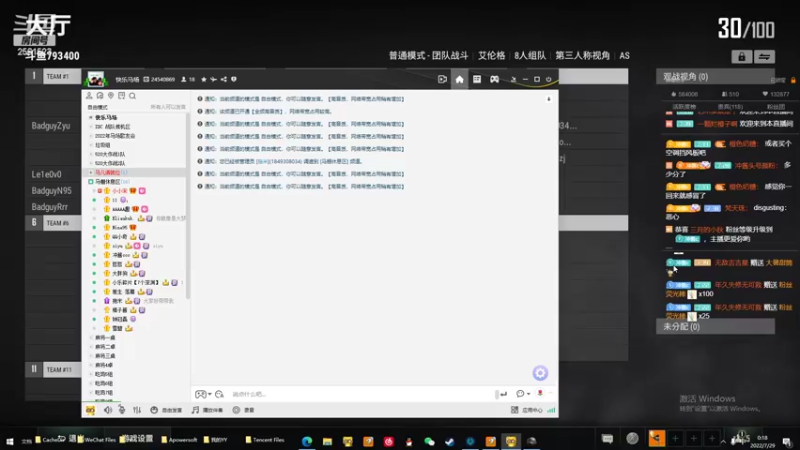Open the app center in bottom bar
Image resolution: width=800 pixels, height=450 pixels.
click(527, 410)
